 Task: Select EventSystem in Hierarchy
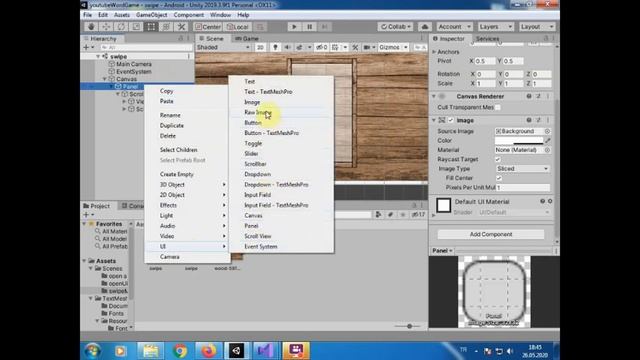tap(133, 71)
